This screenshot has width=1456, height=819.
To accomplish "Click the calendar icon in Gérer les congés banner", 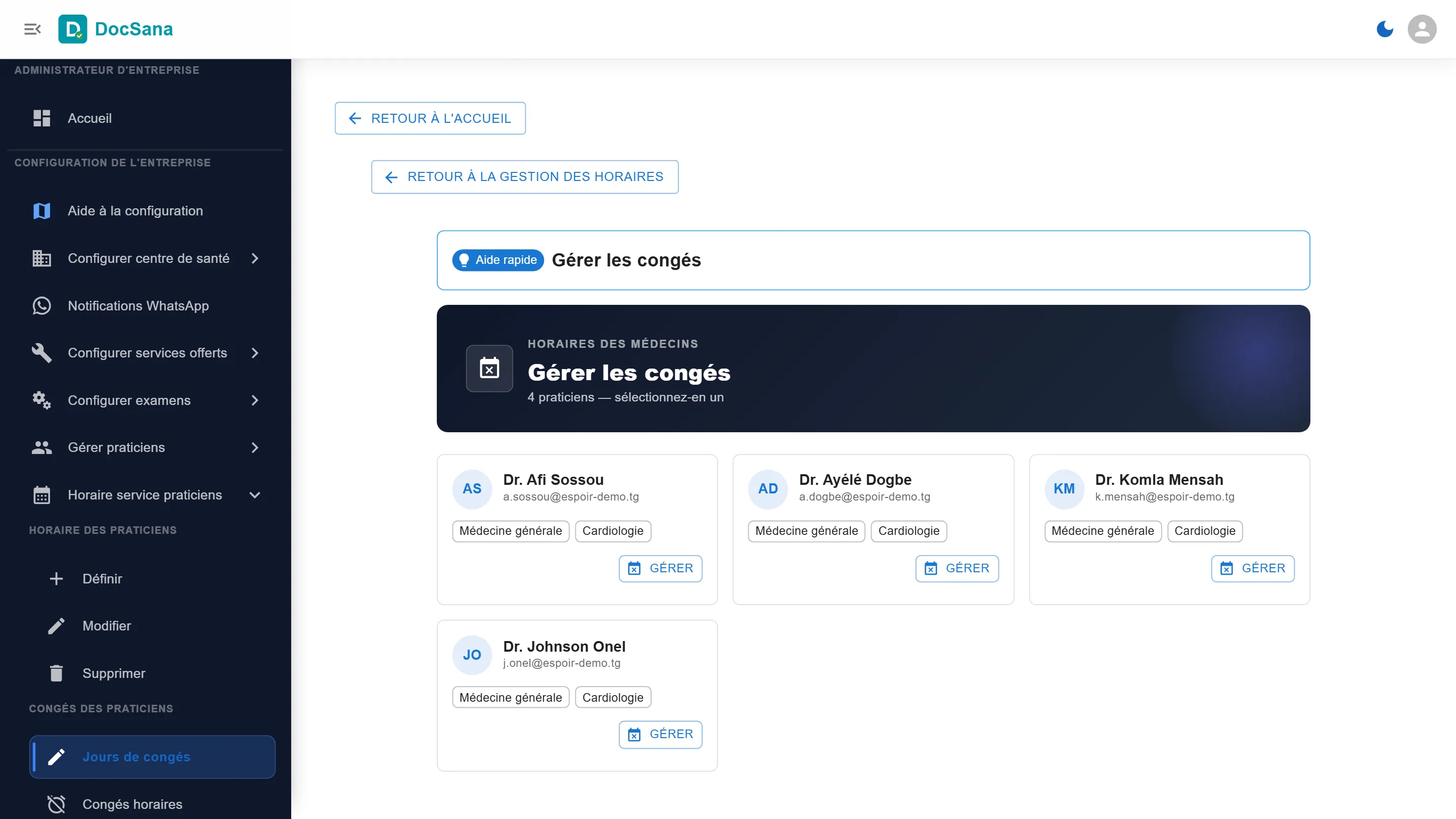I will [489, 369].
